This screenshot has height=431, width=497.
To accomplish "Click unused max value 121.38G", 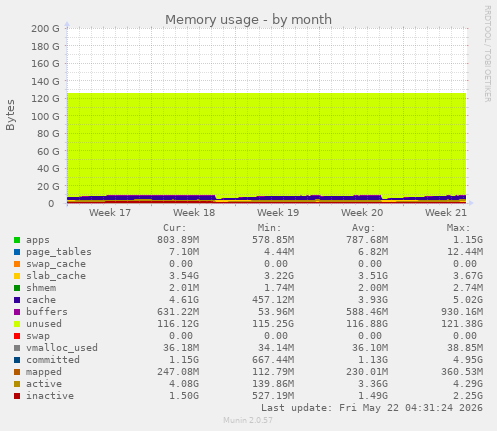I will 462,324.
